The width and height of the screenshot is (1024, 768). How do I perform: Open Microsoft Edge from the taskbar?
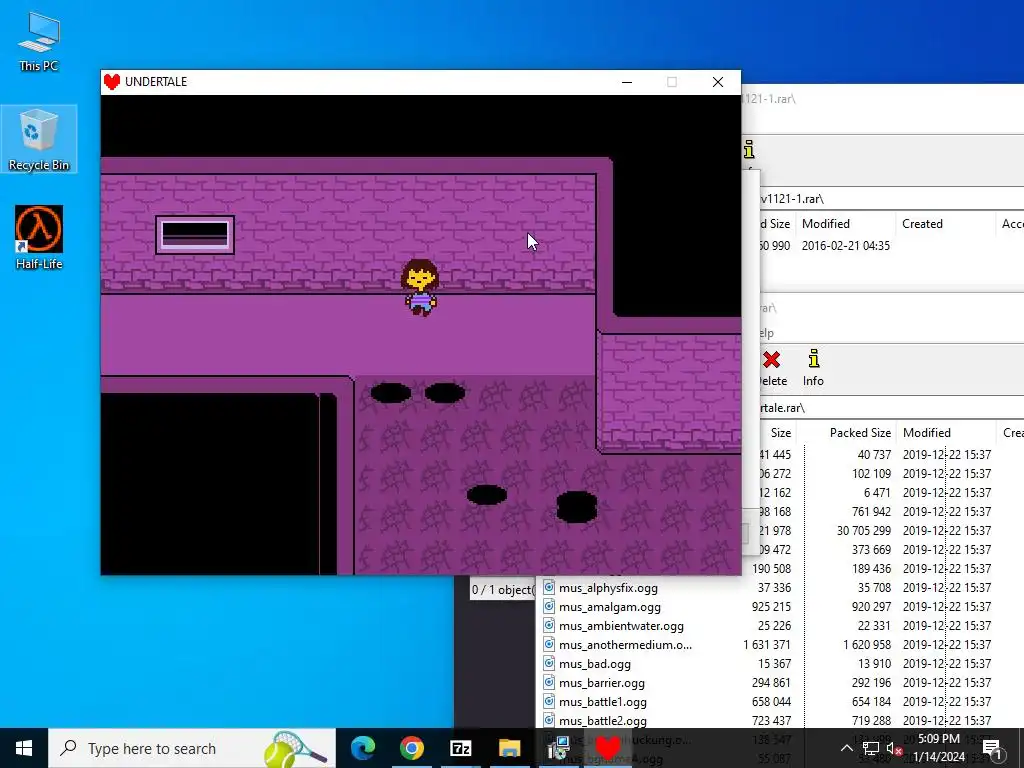(363, 748)
